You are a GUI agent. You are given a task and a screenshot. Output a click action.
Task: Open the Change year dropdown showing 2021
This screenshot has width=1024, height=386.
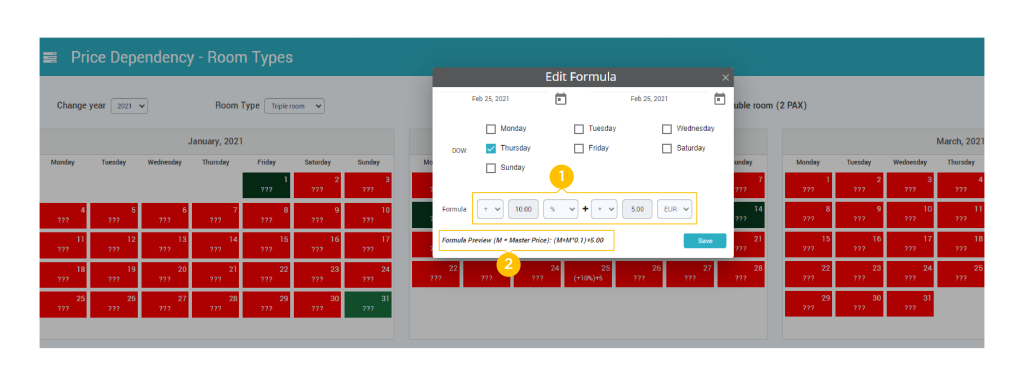click(x=129, y=106)
